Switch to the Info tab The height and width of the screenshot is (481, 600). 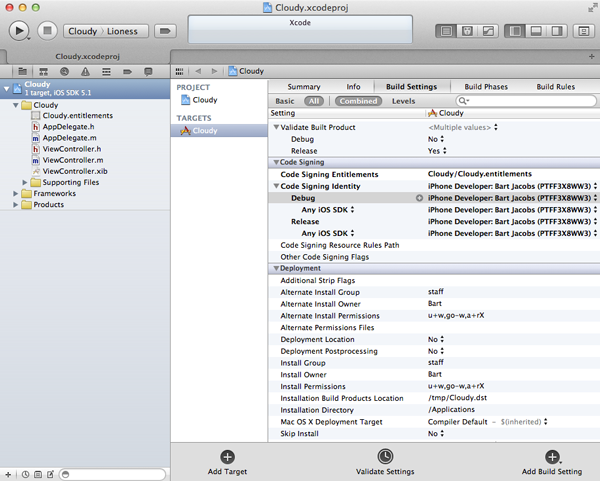353,87
